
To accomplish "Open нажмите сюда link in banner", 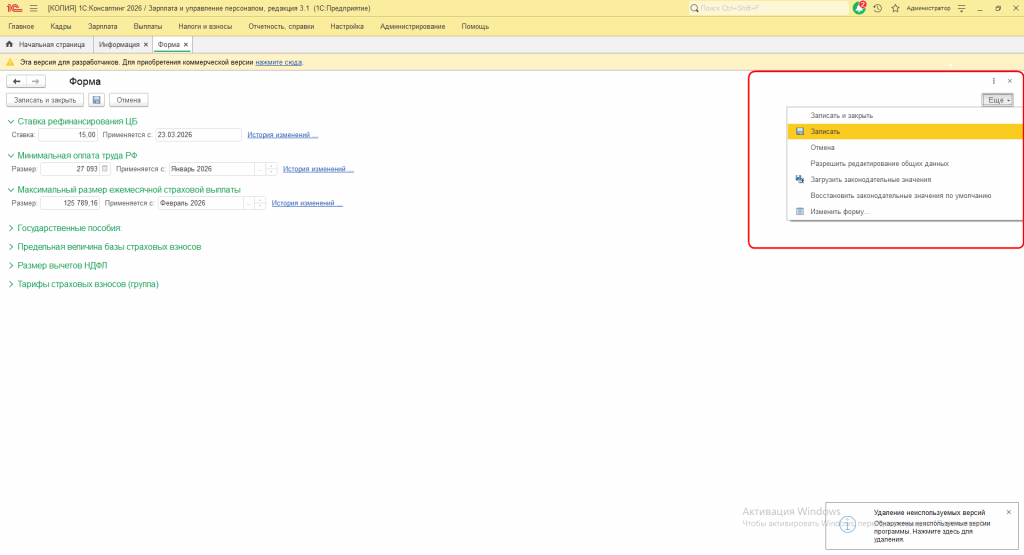I will 278,63.
